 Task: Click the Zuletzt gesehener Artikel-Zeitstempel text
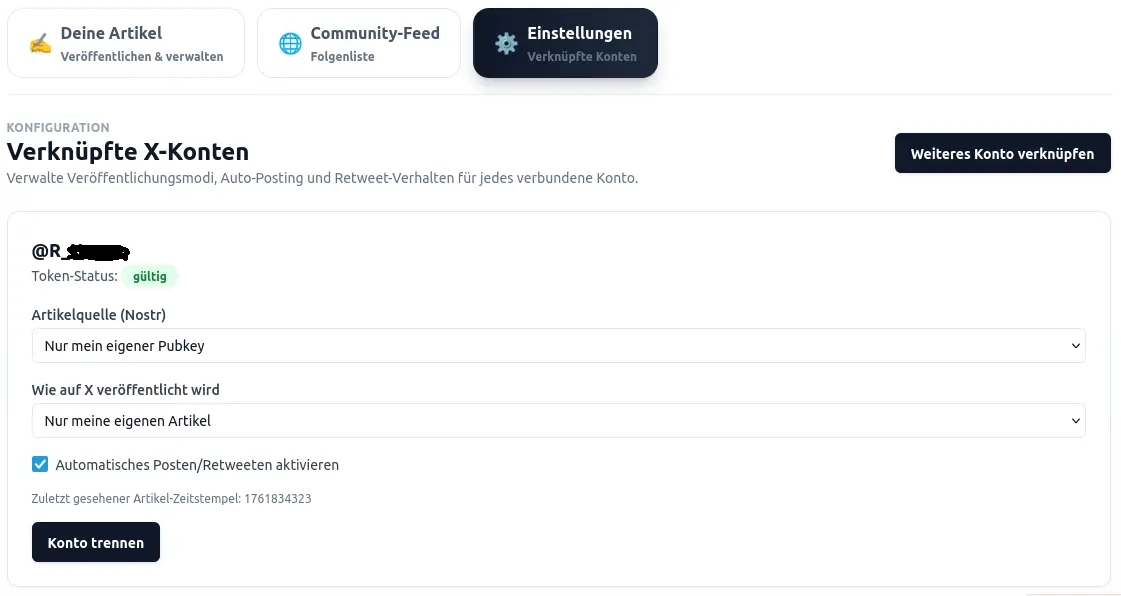(171, 498)
